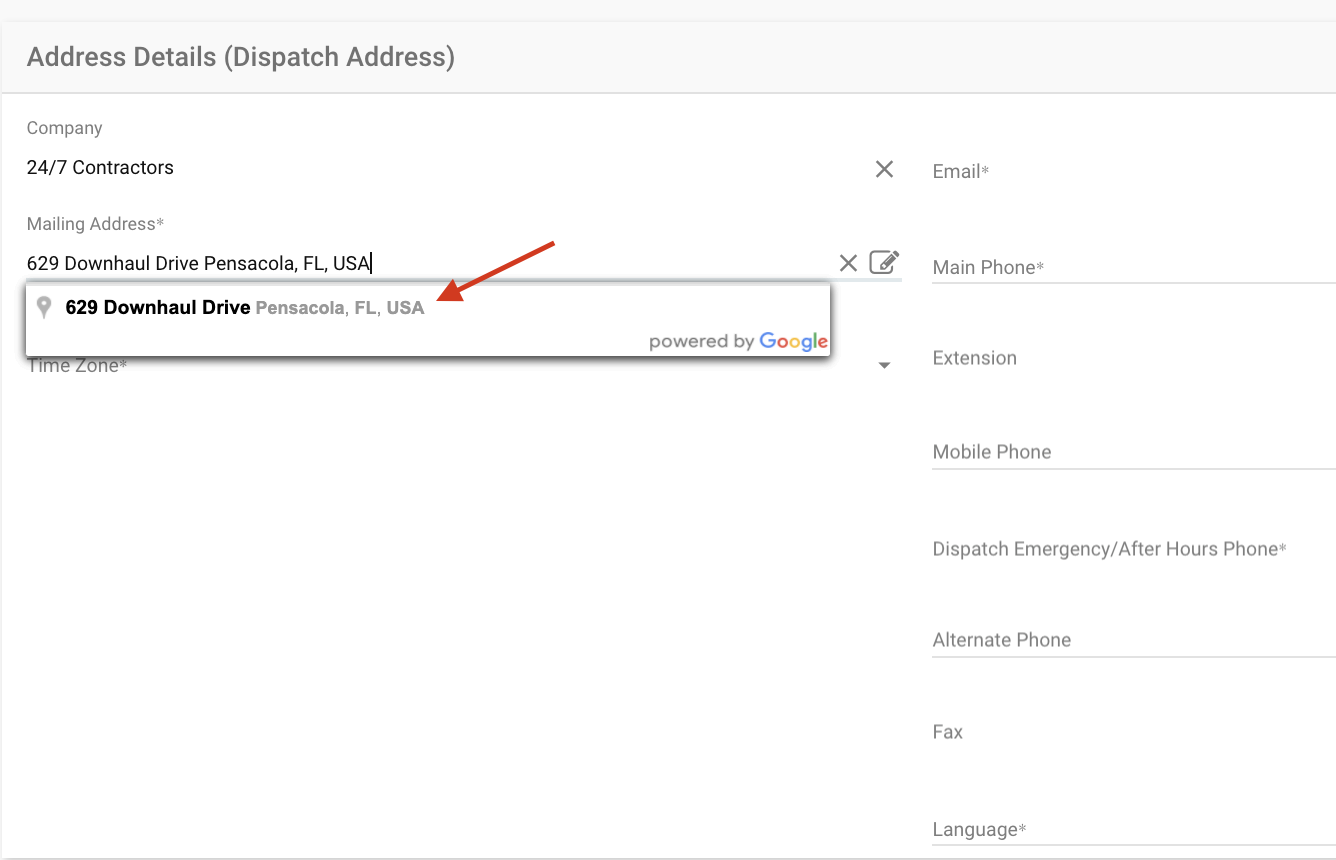Viewport: 1336px width, 860px height.
Task: Click the Address Details section header
Action: [241, 57]
